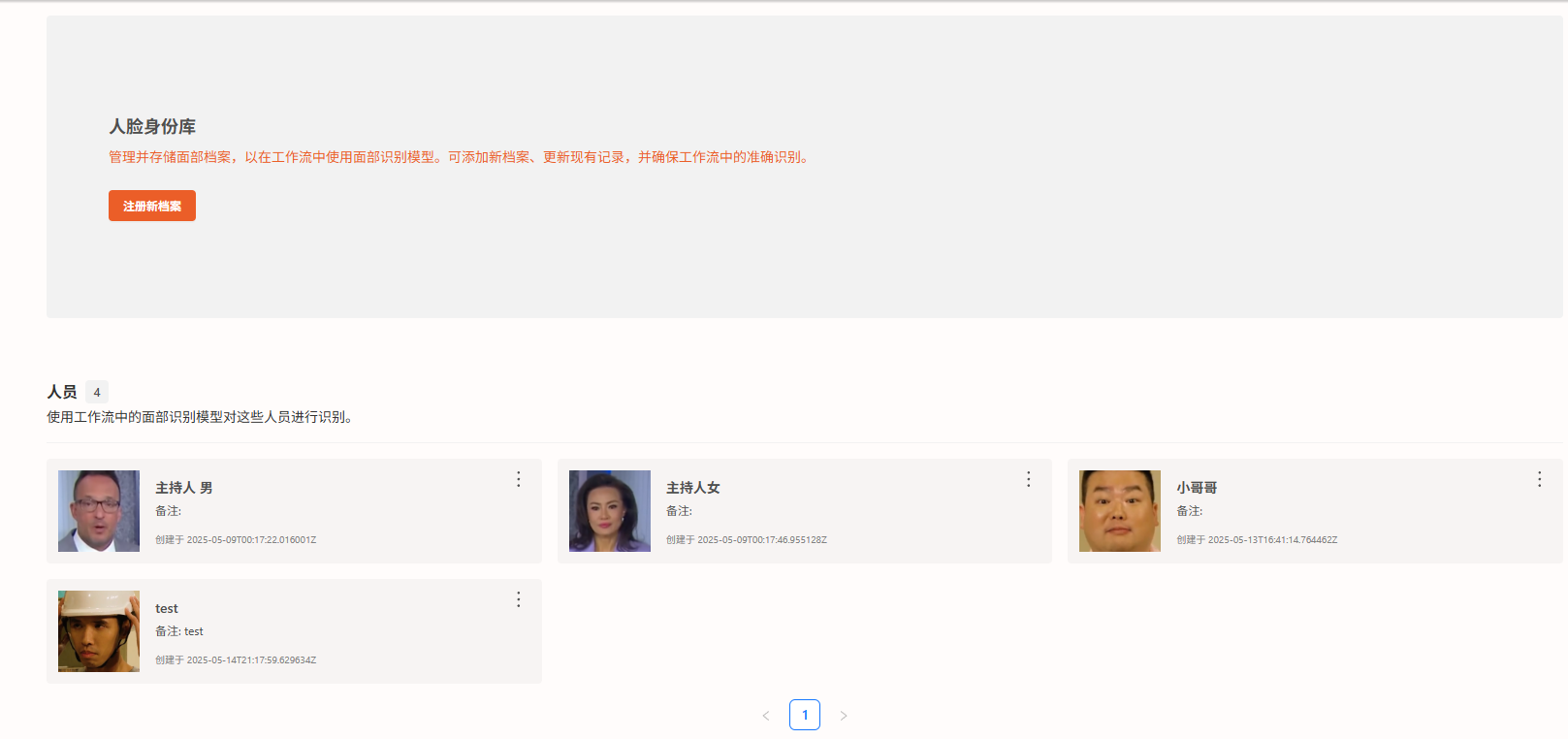Screen dimensions: 1568x739
Task: Select the test card note text 备注: test
Action: point(179,631)
